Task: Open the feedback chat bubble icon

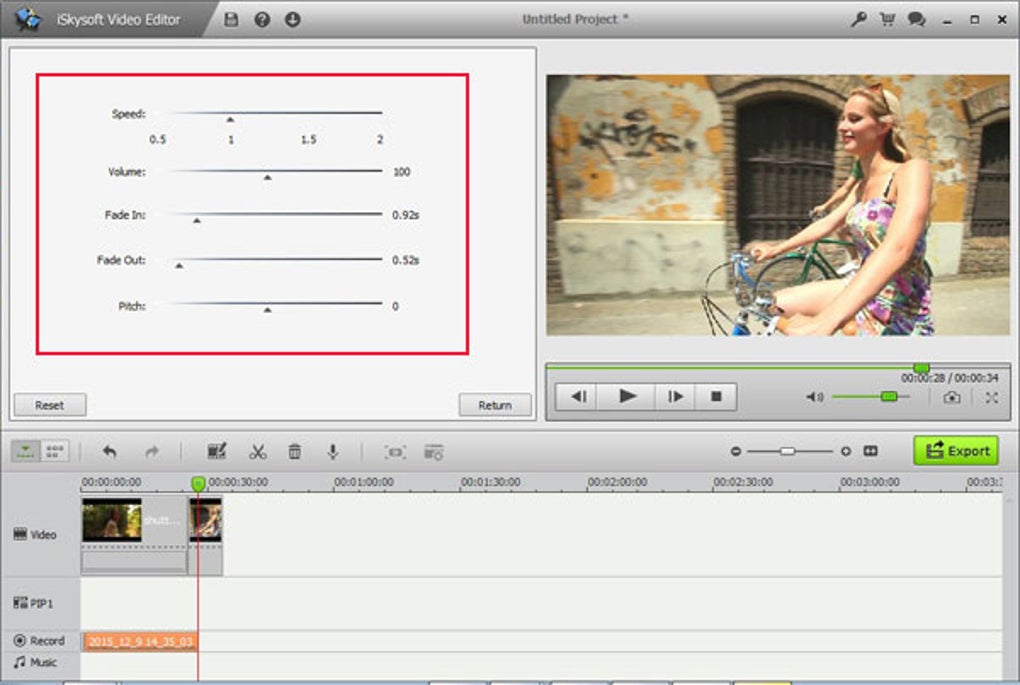Action: tap(917, 20)
